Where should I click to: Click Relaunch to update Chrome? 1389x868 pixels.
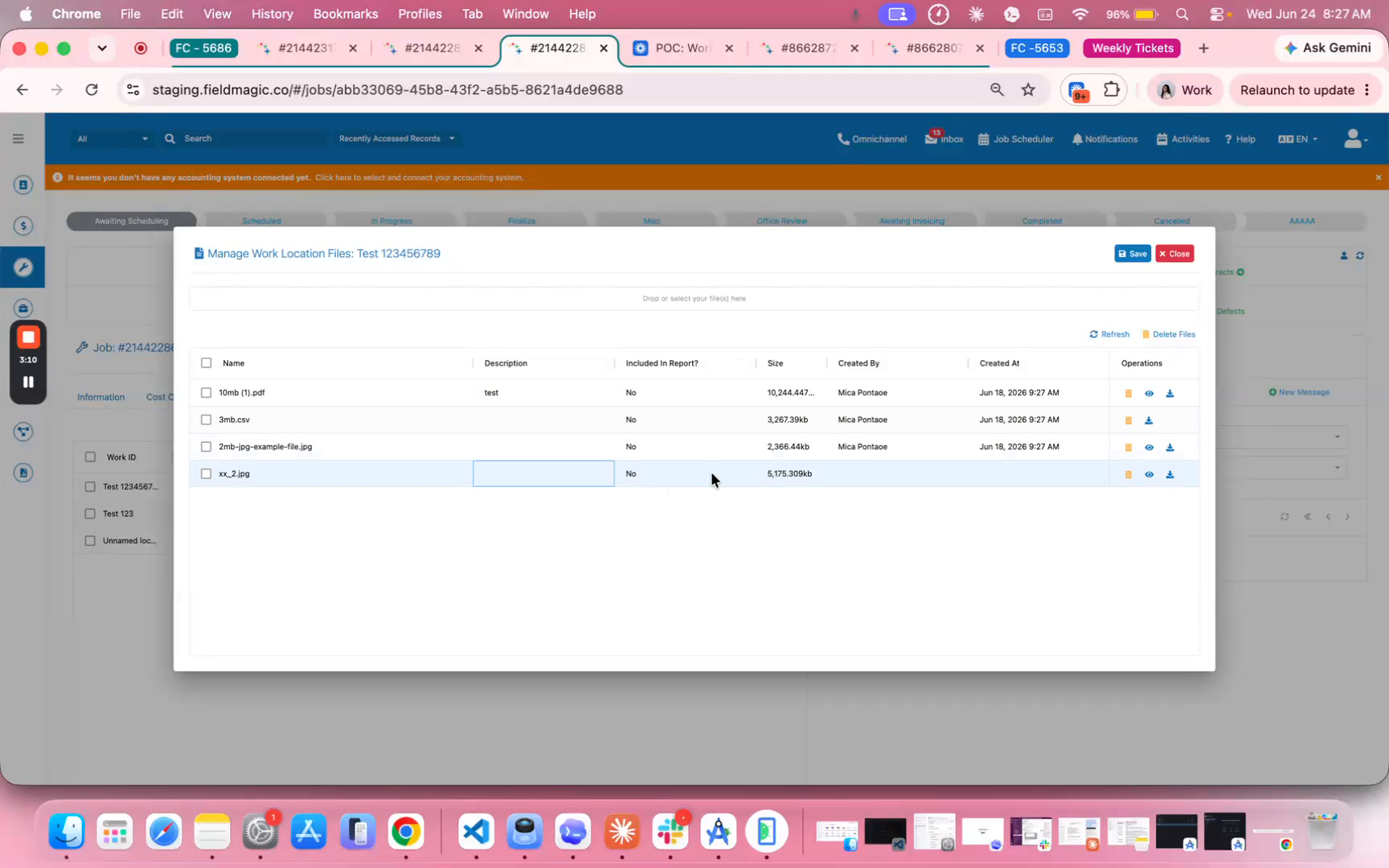tap(1297, 90)
